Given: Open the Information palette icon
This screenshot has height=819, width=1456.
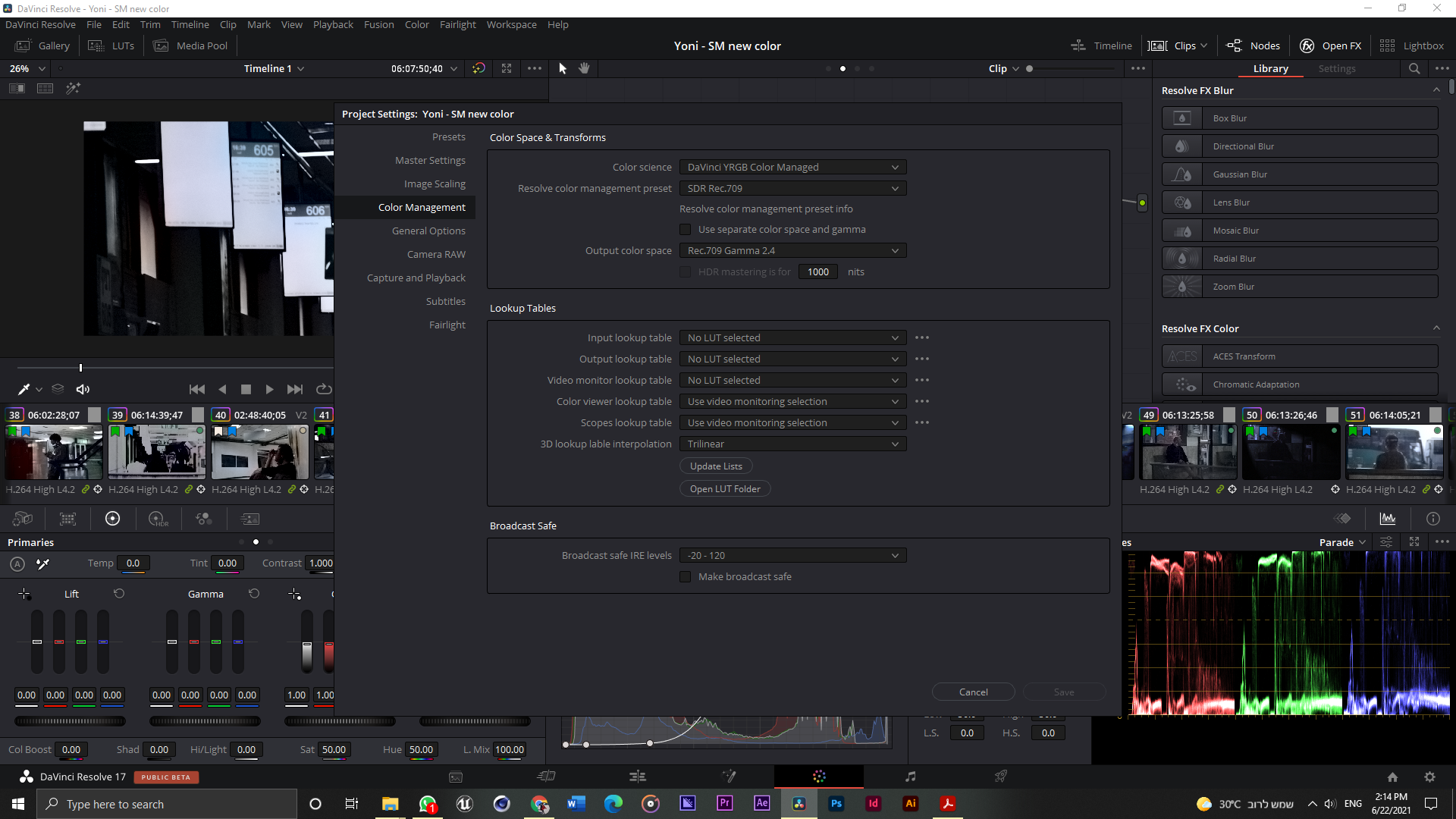Looking at the screenshot, I should coord(1433,519).
